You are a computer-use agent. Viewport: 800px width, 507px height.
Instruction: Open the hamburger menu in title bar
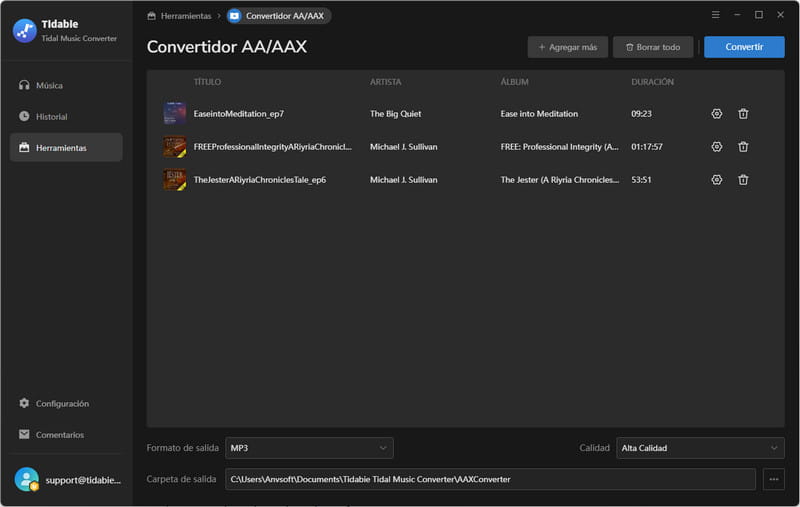click(x=715, y=15)
